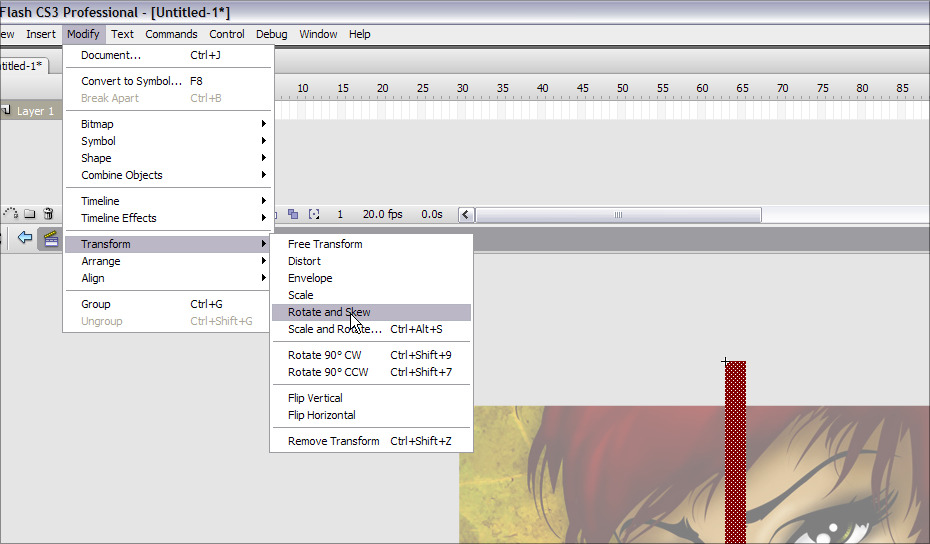Open the Commands menu

tap(171, 34)
